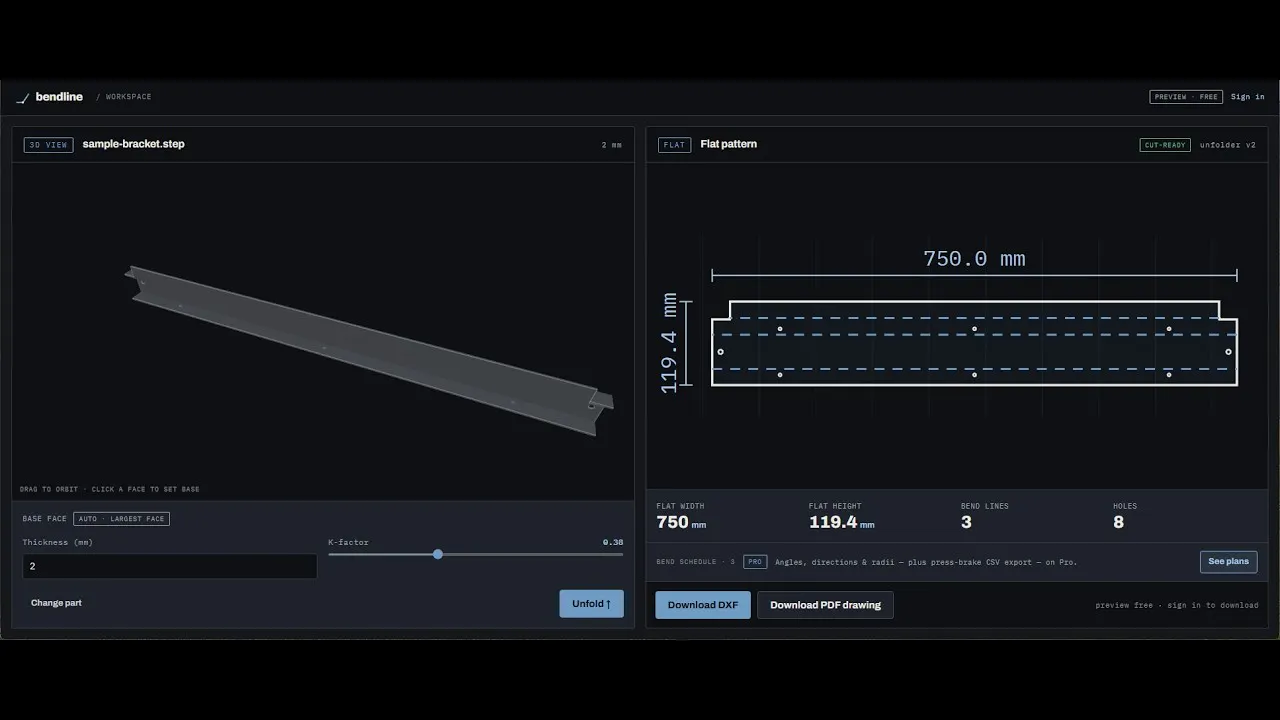Click Change part button
The width and height of the screenshot is (1280, 720).
pos(56,603)
